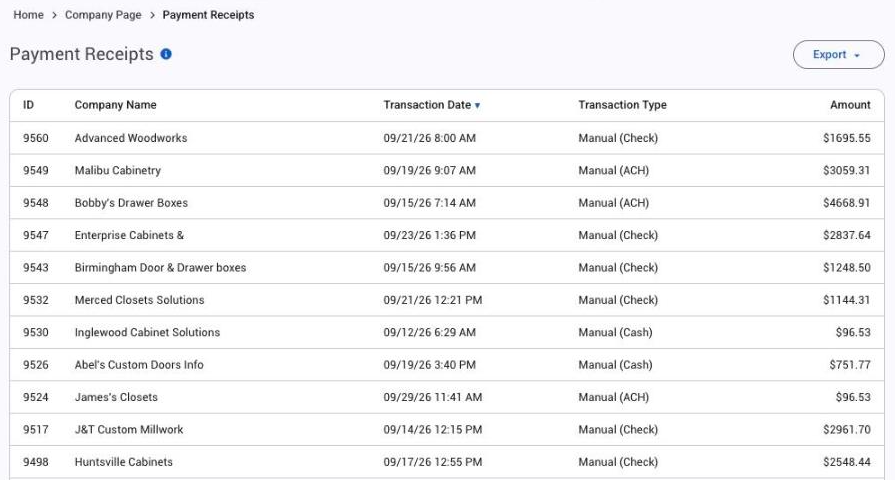This screenshot has height=480, width=895.
Task: Sort by Transaction Date column
Action: pyautogui.click(x=432, y=105)
